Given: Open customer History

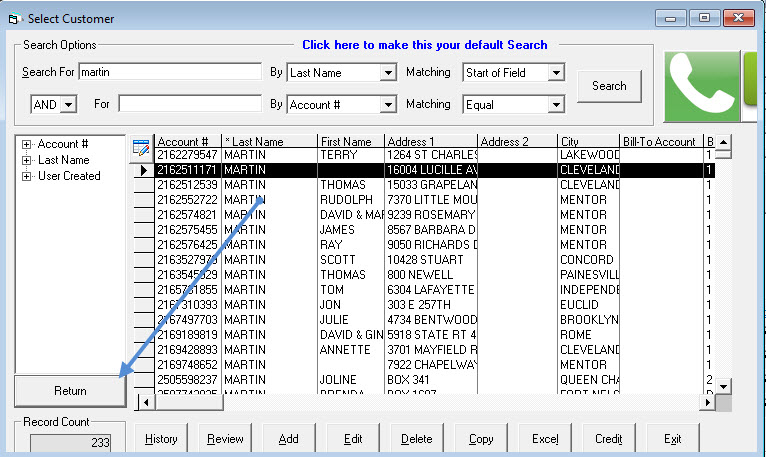Looking at the screenshot, I should pyautogui.click(x=161, y=439).
